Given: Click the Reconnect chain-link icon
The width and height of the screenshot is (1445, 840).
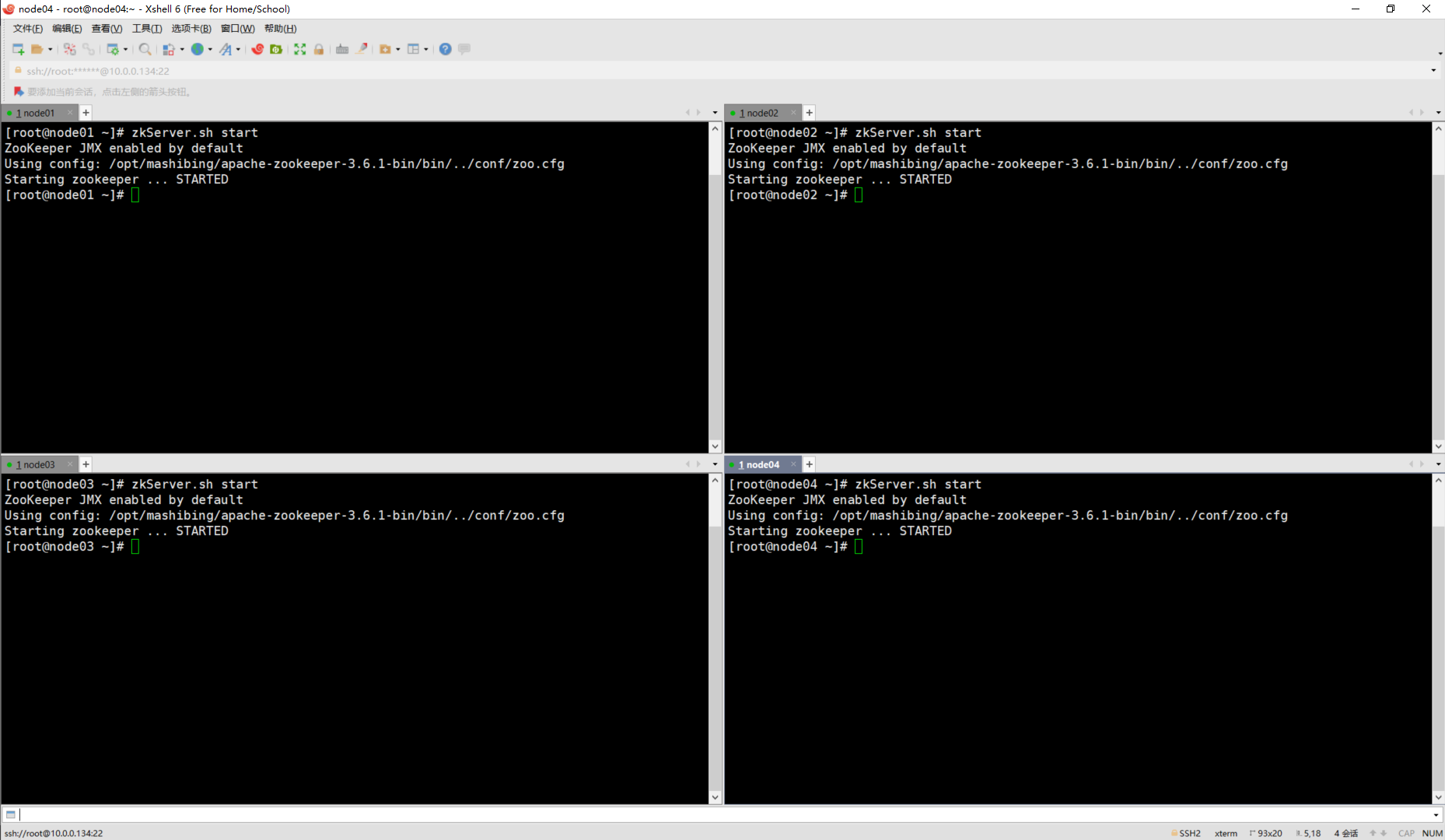Looking at the screenshot, I should pyautogui.click(x=89, y=49).
